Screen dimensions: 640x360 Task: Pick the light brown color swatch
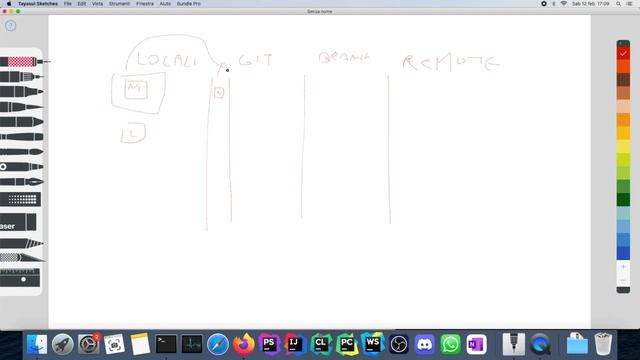(623, 93)
